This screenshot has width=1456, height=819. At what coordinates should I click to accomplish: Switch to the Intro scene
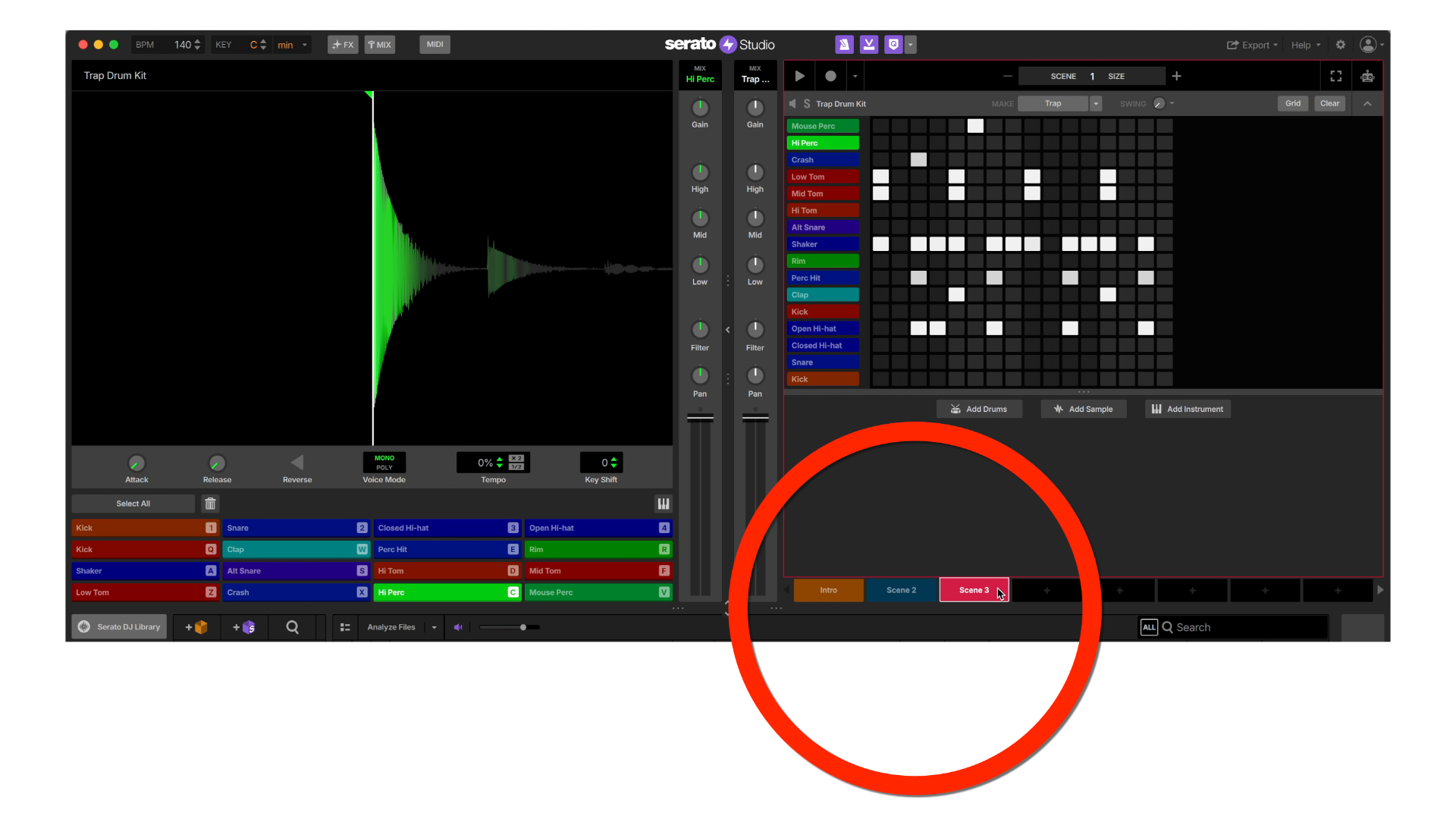point(828,590)
